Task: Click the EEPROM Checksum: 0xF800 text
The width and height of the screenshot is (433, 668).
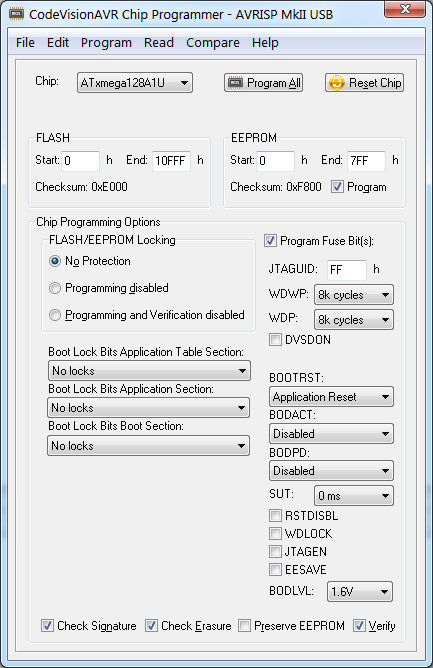Action: pyautogui.click(x=276, y=187)
